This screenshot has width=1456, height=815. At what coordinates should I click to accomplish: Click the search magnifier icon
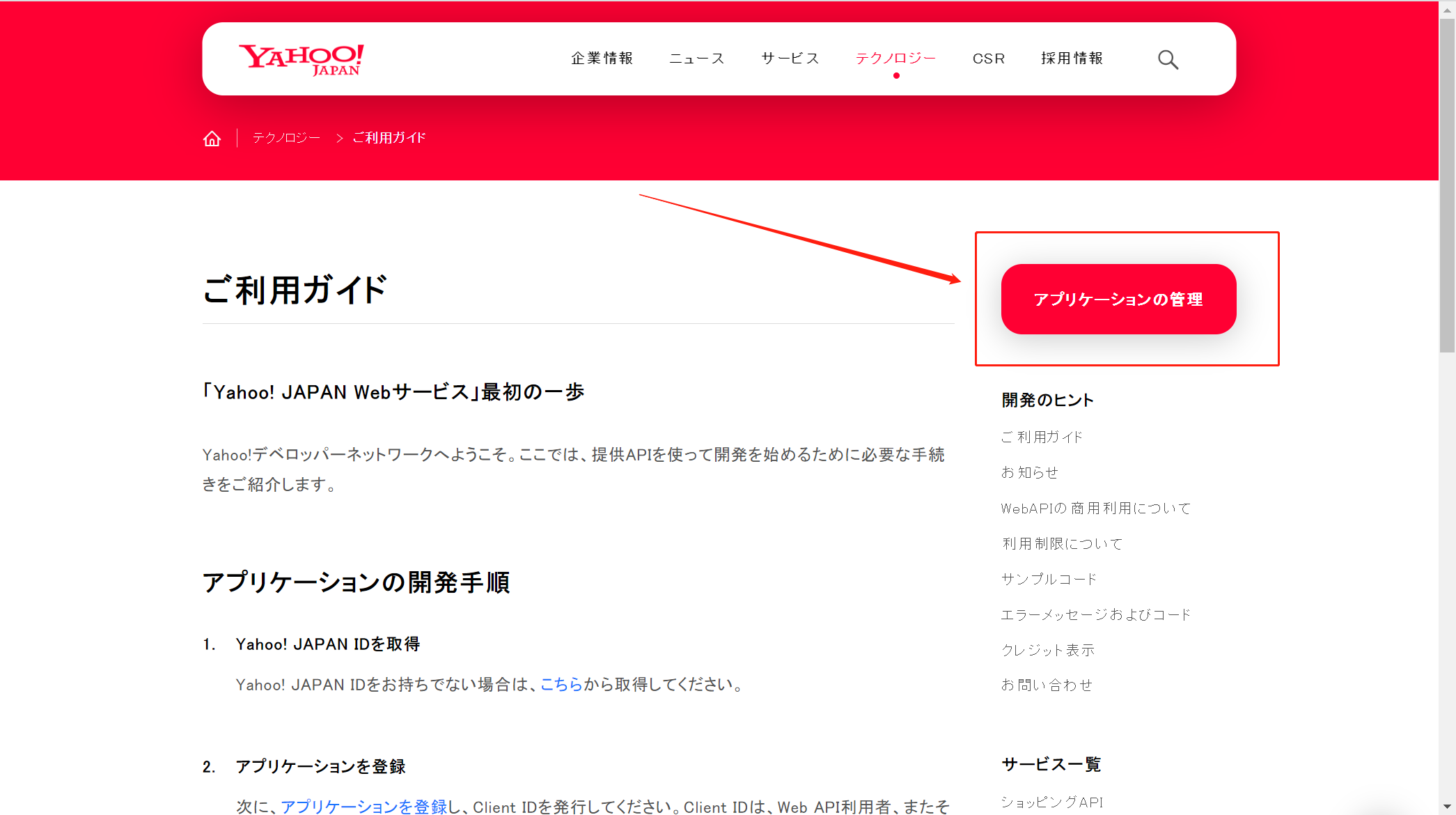1168,60
